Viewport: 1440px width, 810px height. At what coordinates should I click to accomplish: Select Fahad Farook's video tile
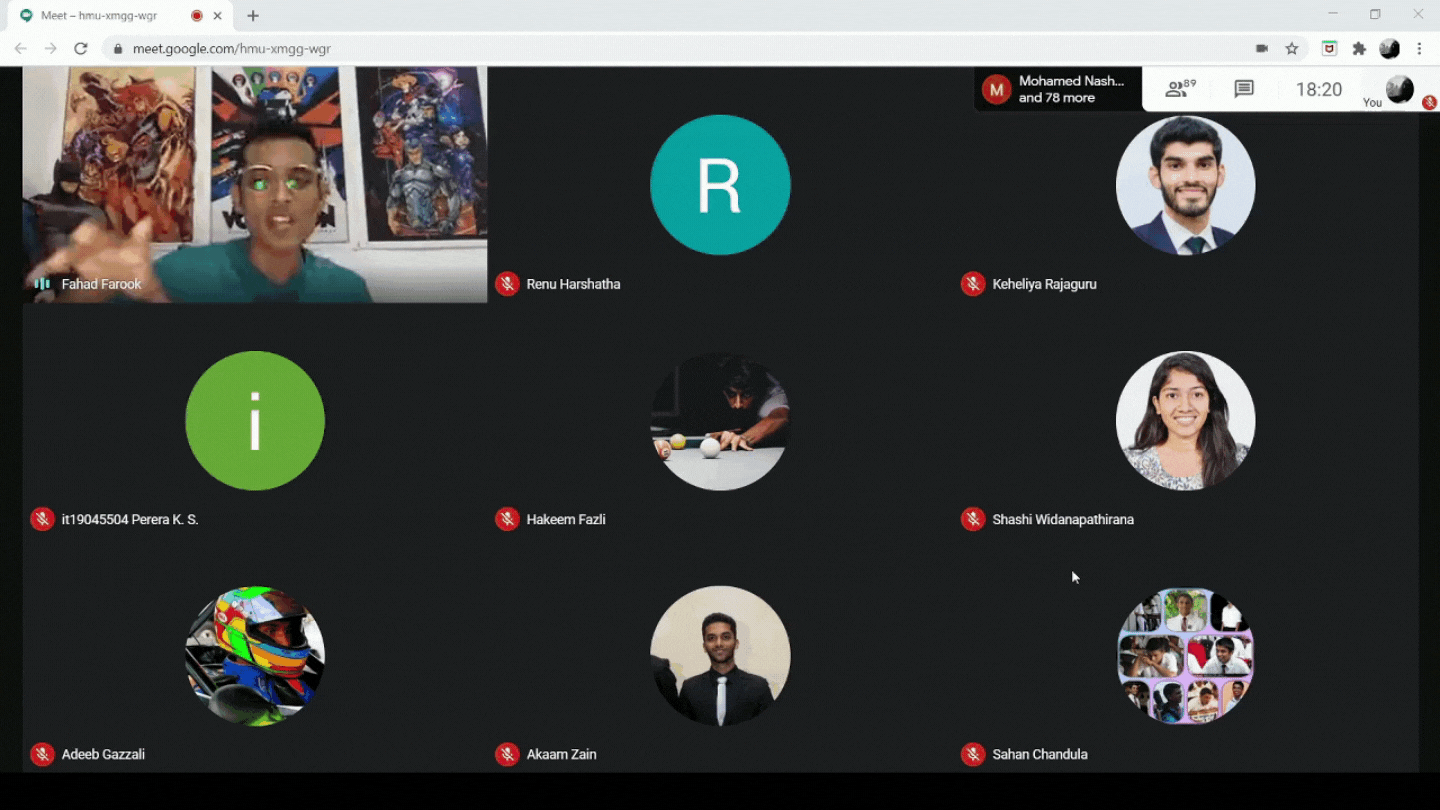(255, 185)
